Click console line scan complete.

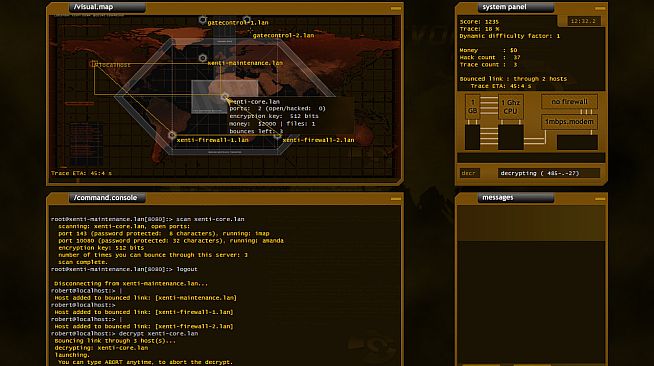[82, 262]
